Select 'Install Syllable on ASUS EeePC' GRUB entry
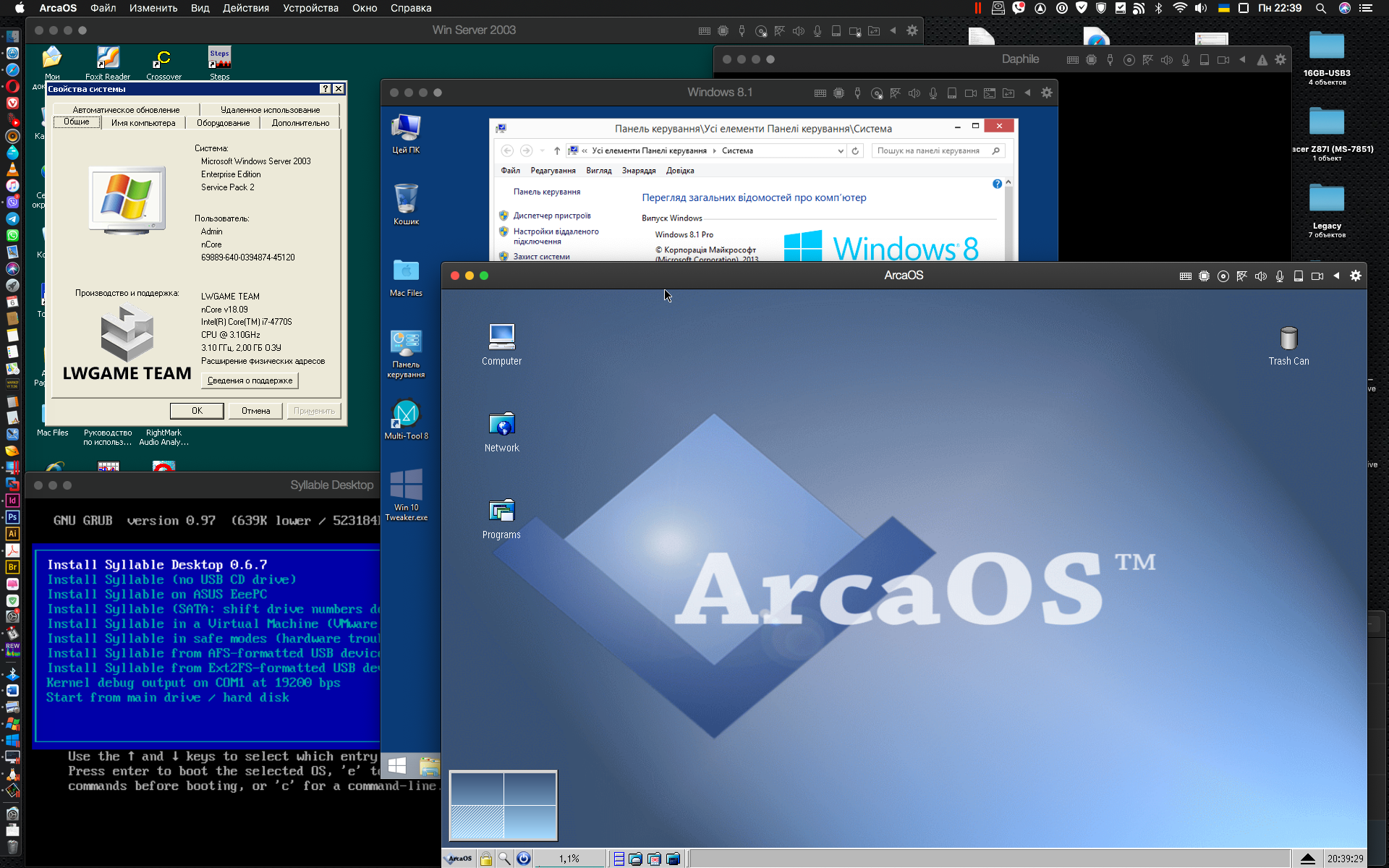This screenshot has height=868, width=1389. 157,595
